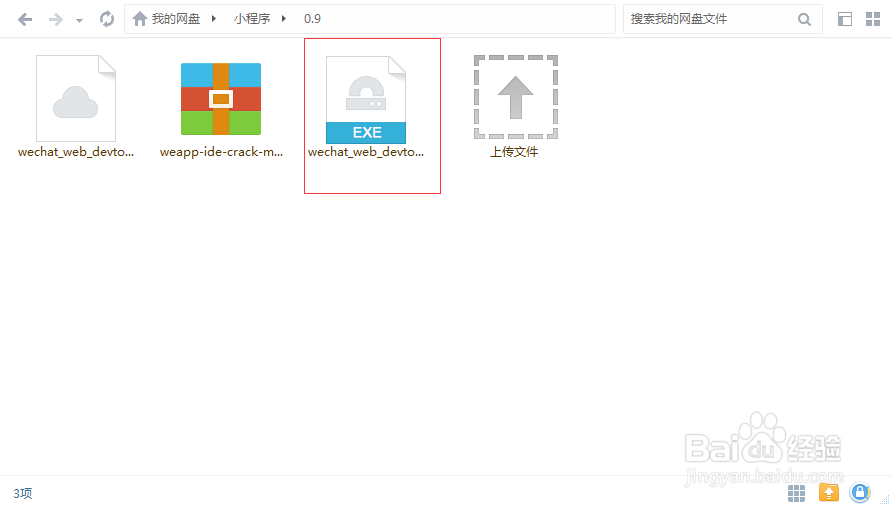This screenshot has width=893, height=507.
Task: Go to home via the house icon
Action: click(140, 19)
